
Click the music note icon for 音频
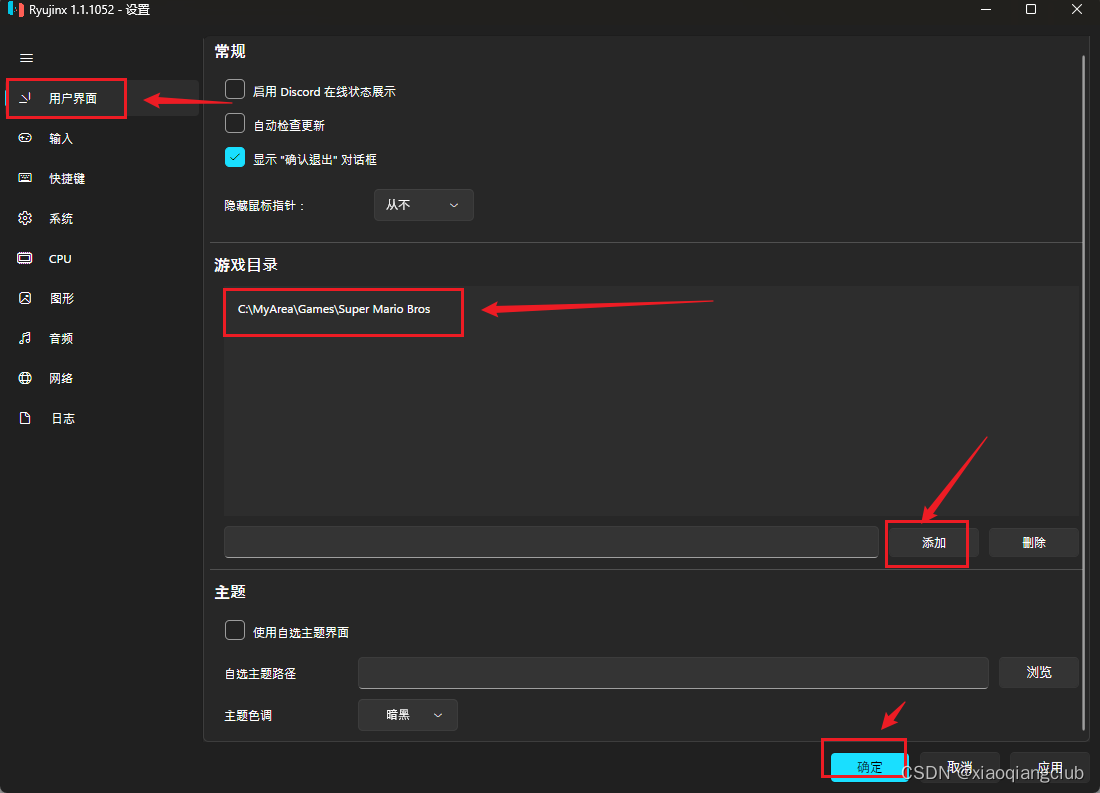tap(26, 338)
